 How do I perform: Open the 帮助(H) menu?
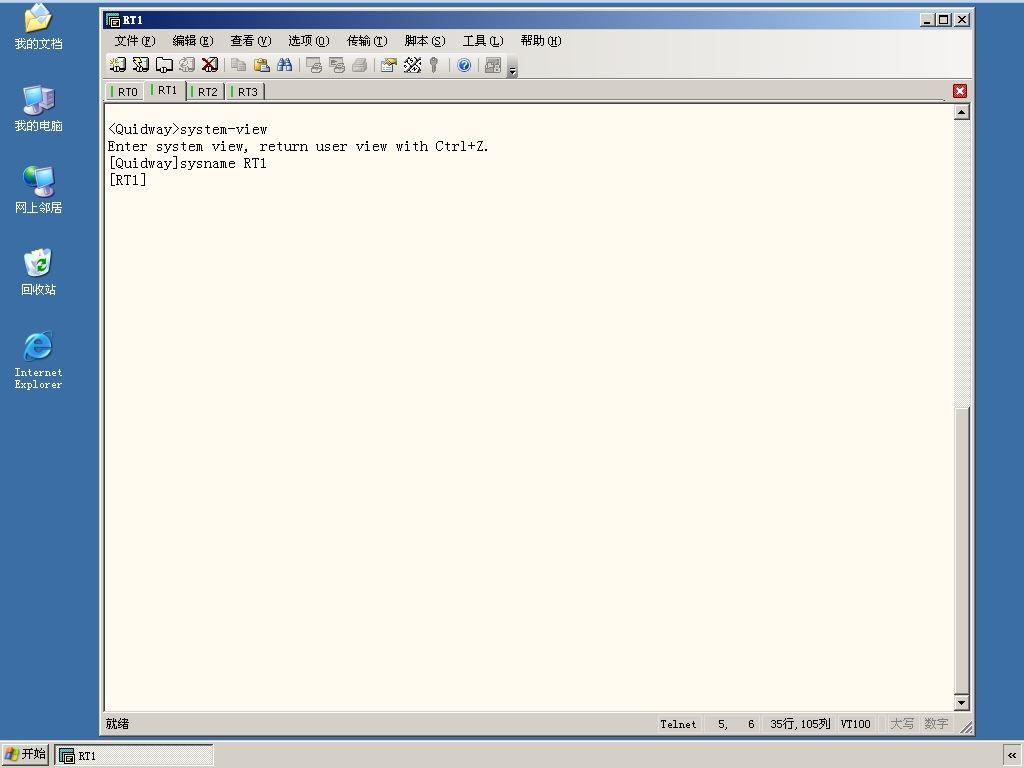click(541, 40)
